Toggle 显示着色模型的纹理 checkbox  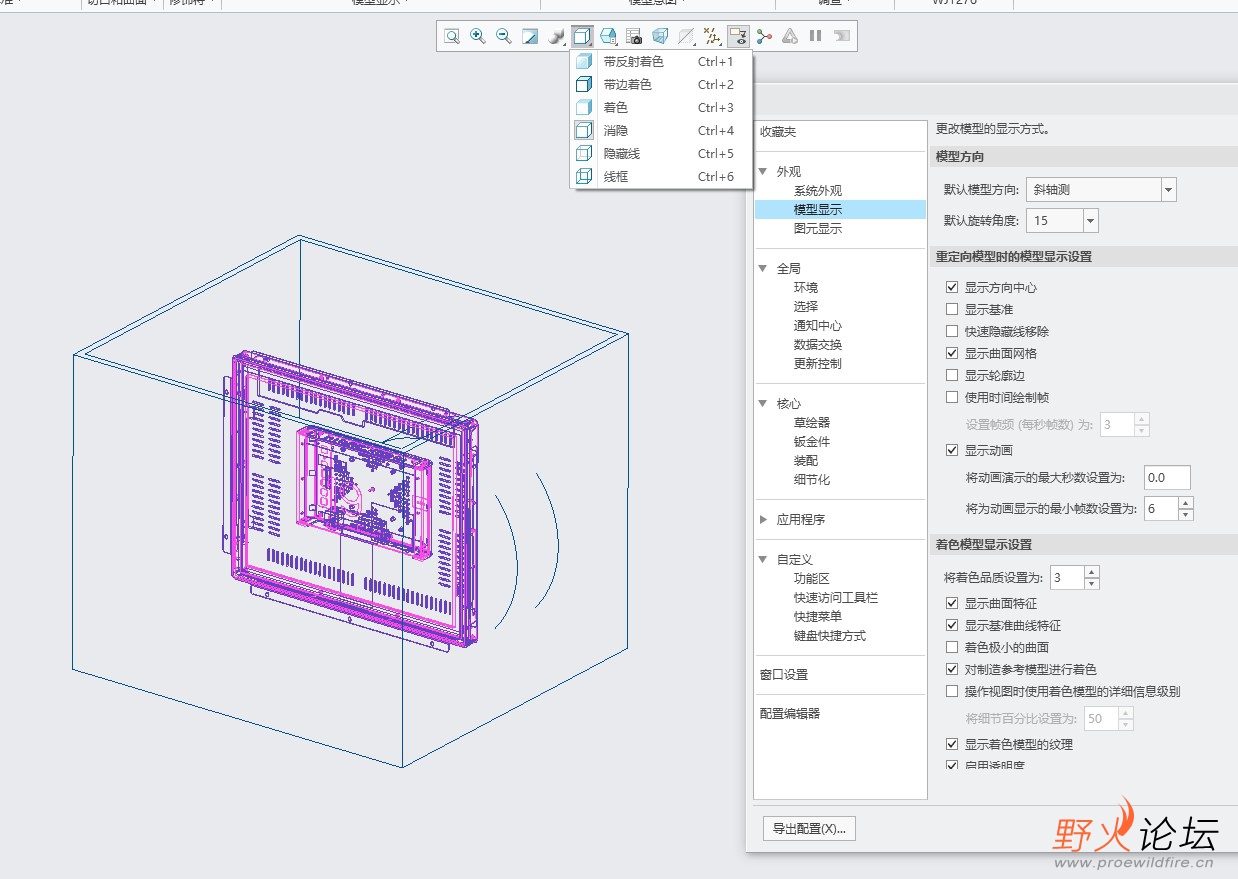[x=952, y=745]
